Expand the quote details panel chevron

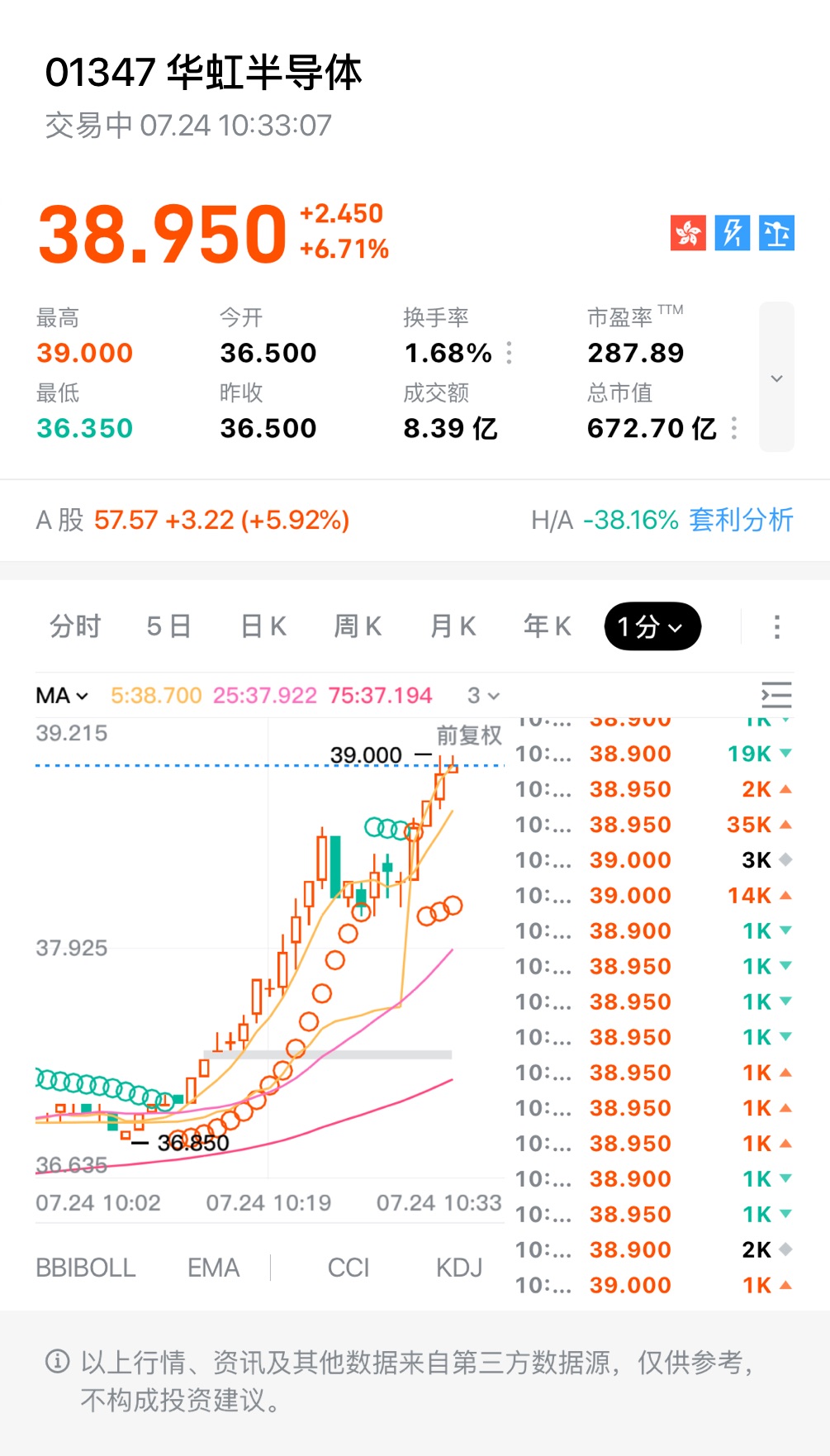point(776,378)
